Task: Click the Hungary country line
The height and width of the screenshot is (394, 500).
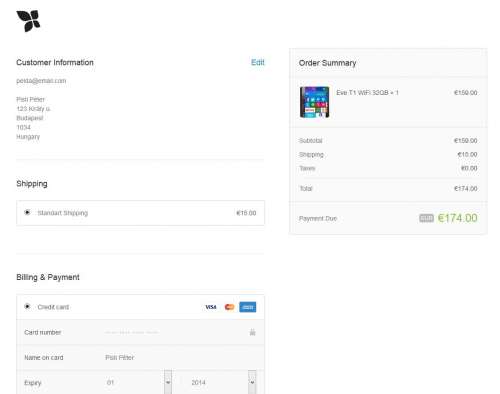Action: [x=28, y=137]
